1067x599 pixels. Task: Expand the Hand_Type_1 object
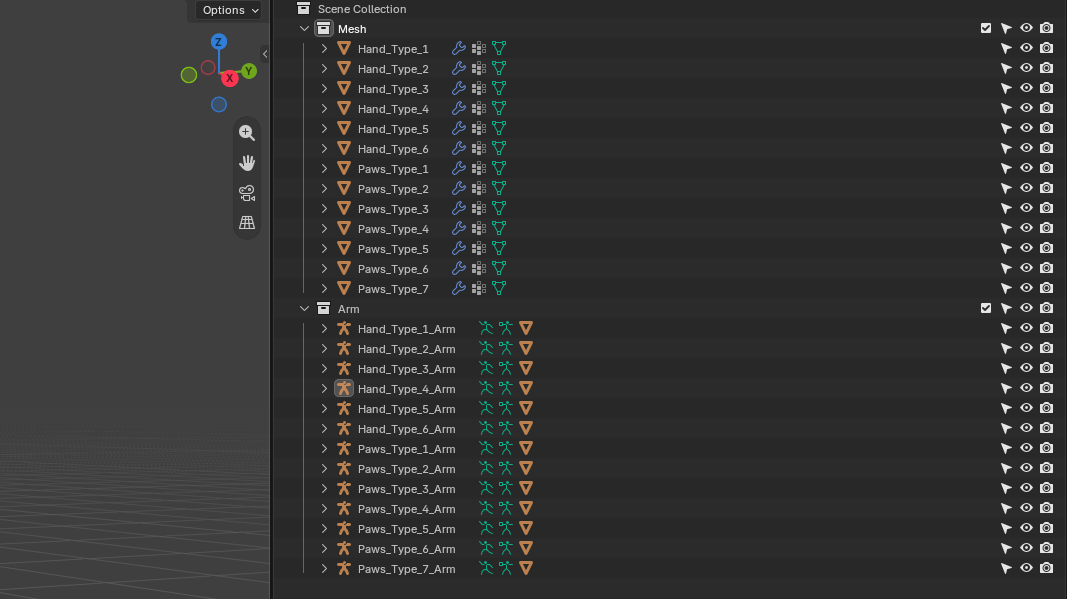pos(324,48)
